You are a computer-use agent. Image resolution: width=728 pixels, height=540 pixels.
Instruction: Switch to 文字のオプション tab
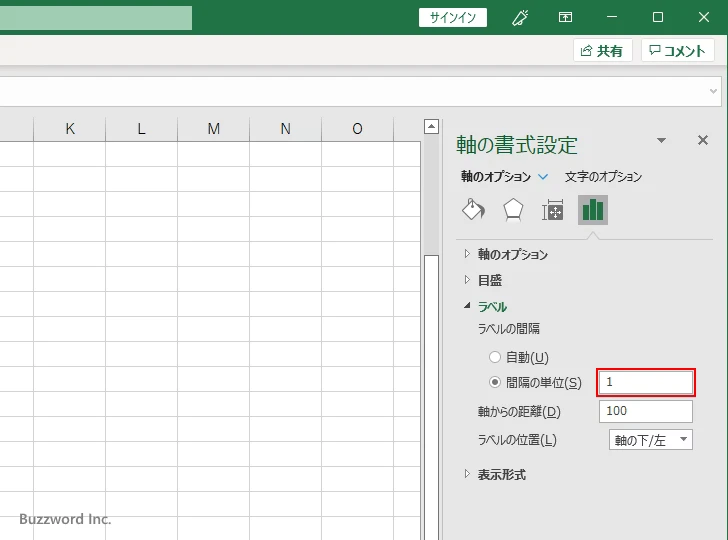point(603,176)
